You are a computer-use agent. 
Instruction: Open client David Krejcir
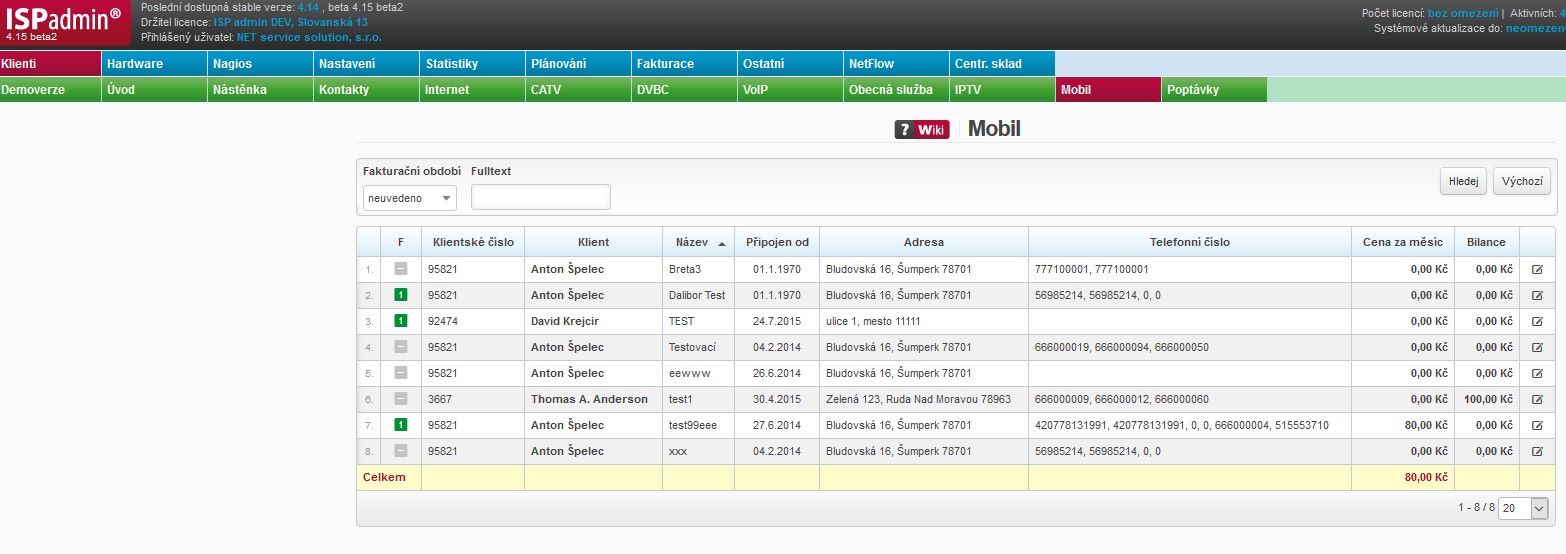tap(565, 321)
